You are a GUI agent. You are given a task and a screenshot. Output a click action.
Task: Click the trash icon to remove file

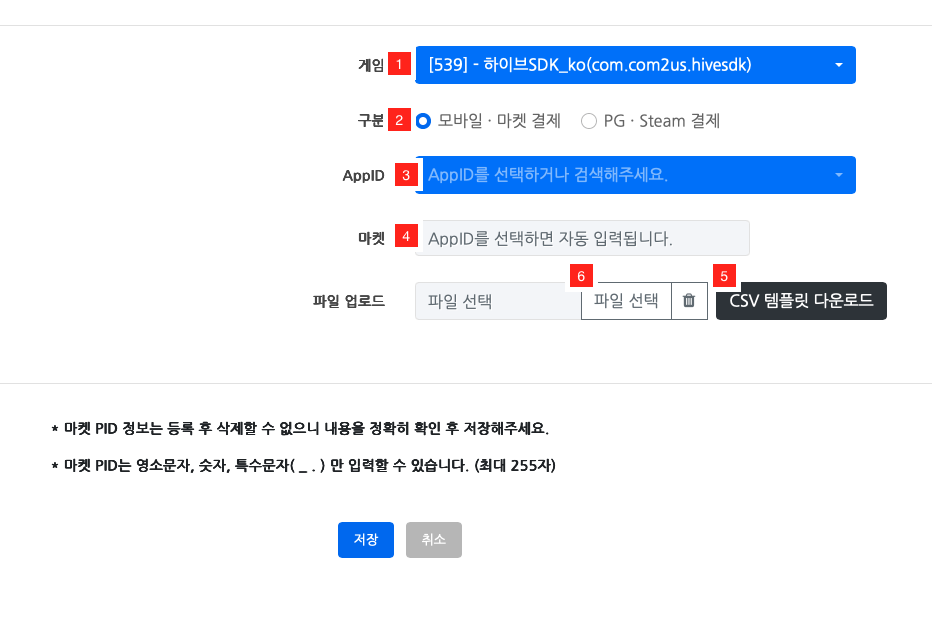[689, 300]
